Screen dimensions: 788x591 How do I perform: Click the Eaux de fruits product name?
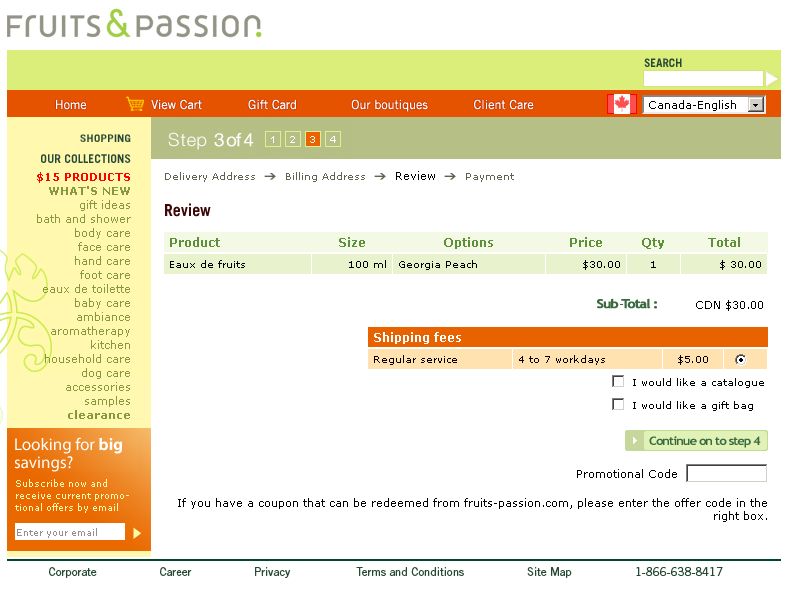(207, 264)
